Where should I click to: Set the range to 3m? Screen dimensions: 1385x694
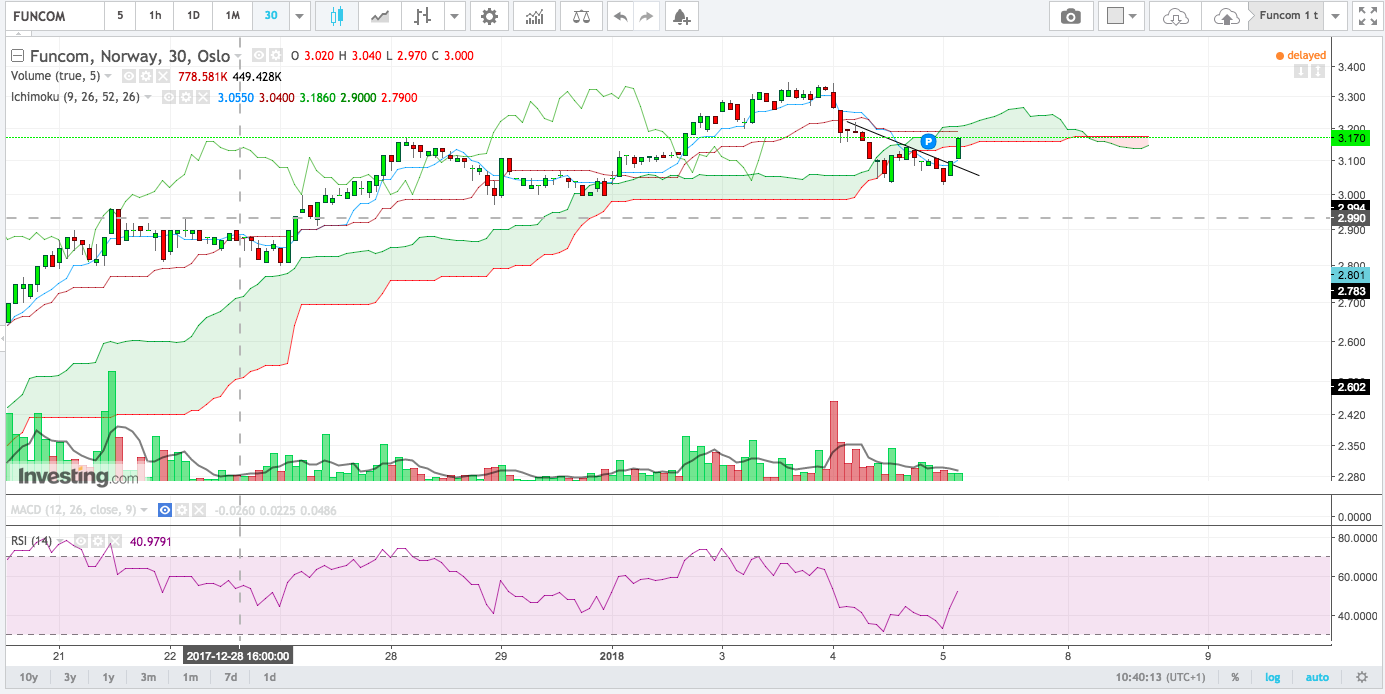click(148, 677)
